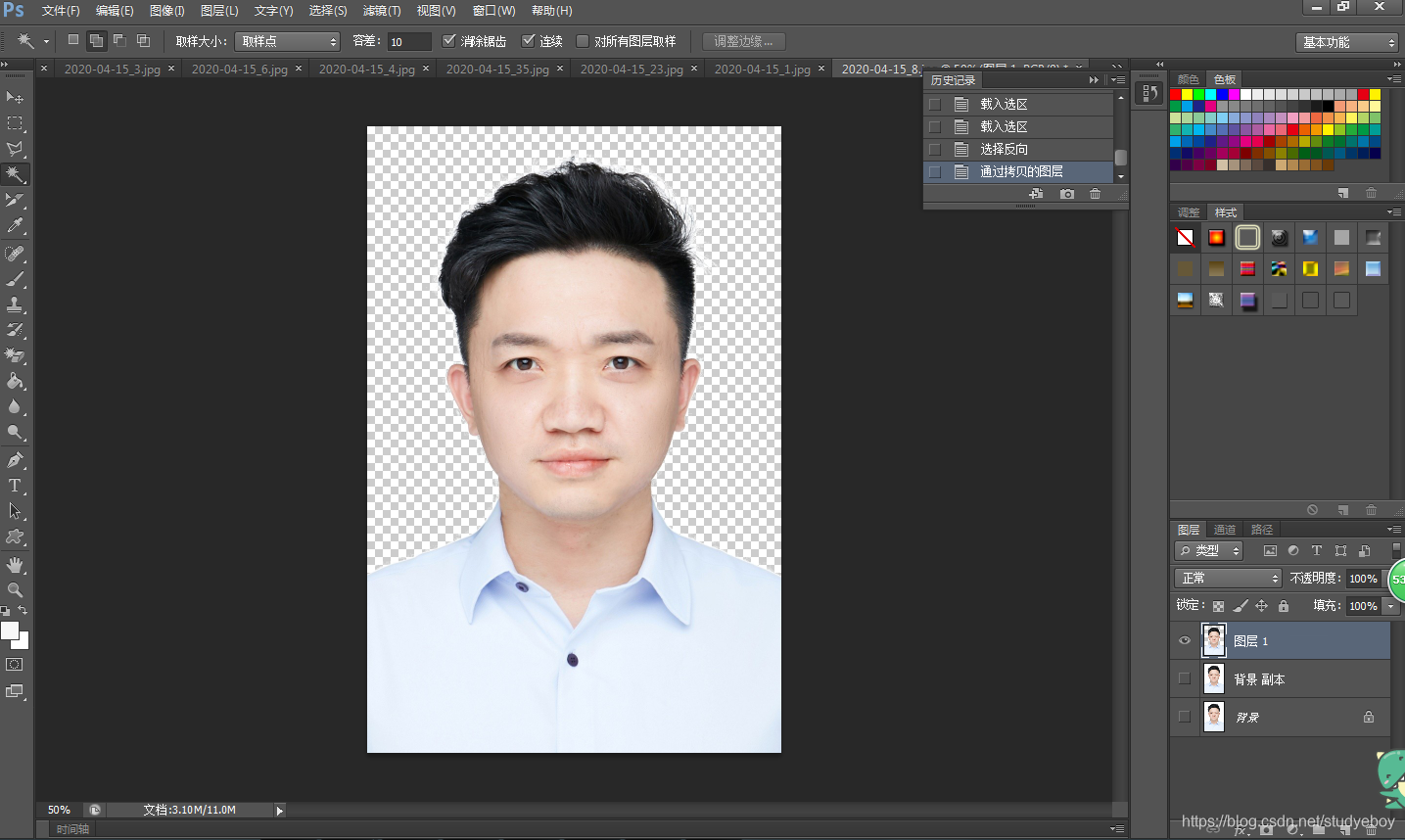The height and width of the screenshot is (840, 1405).
Task: Select the Eyedropper tool
Action: point(15,225)
